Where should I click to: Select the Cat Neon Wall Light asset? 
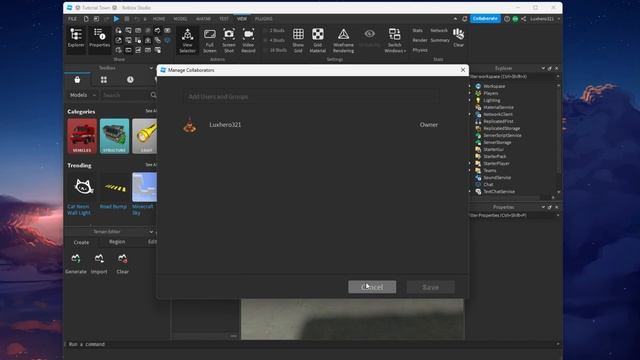click(x=83, y=193)
